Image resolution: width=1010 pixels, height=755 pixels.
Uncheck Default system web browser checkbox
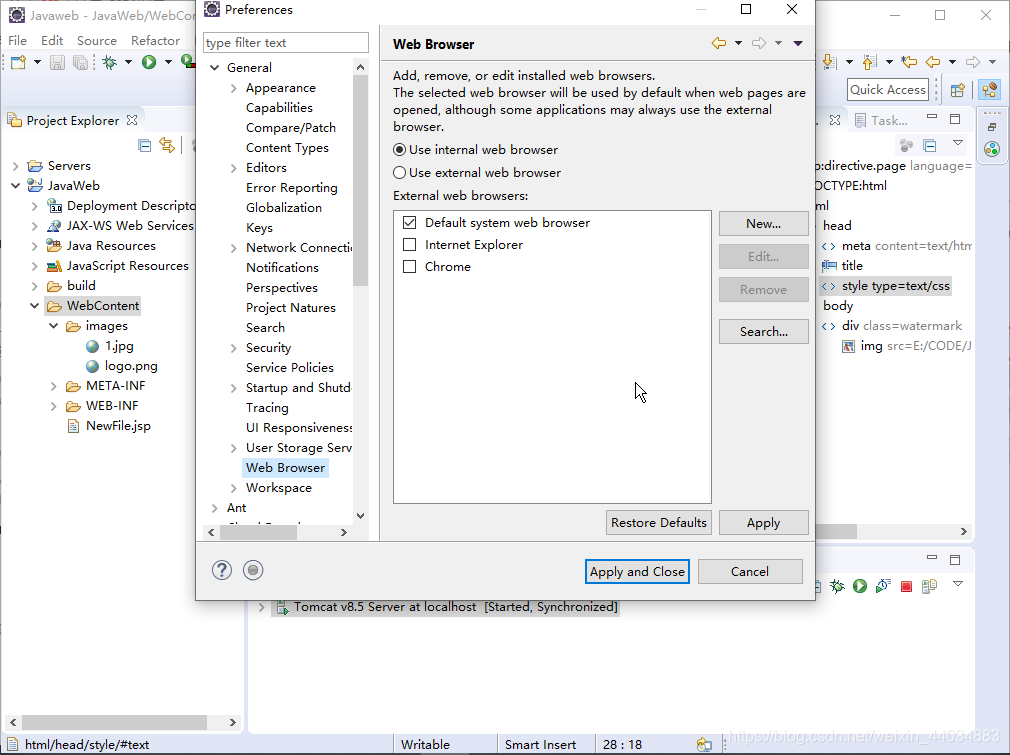pos(409,223)
